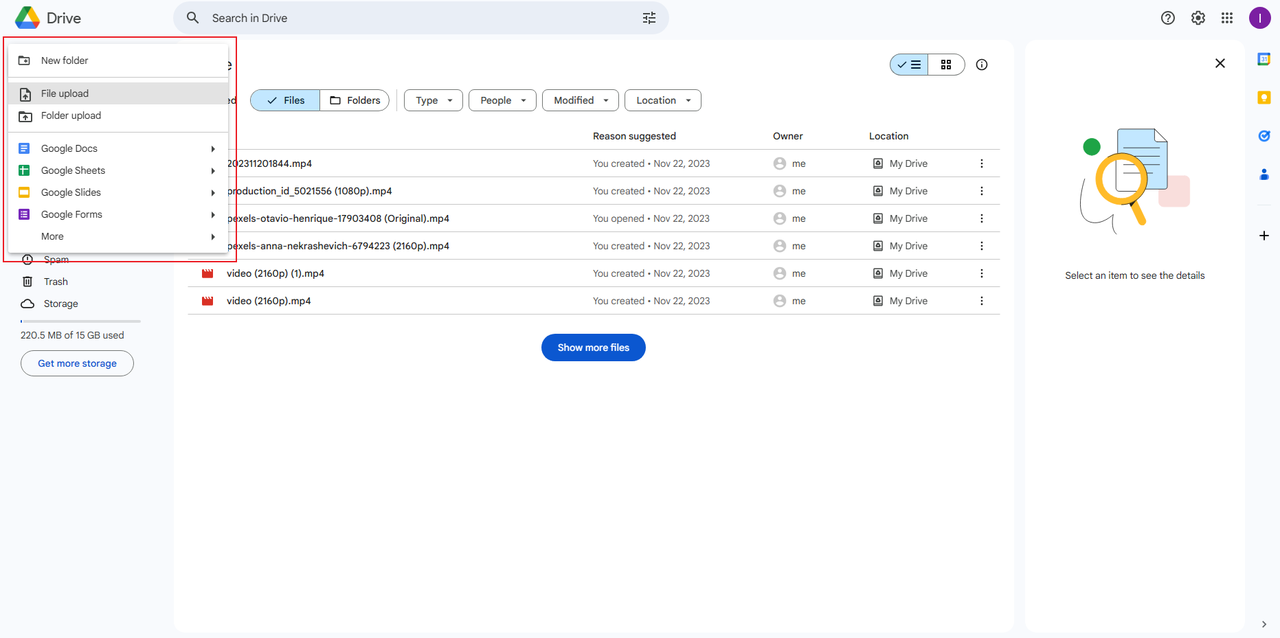Expand the Google Slides submenu arrow

(213, 193)
